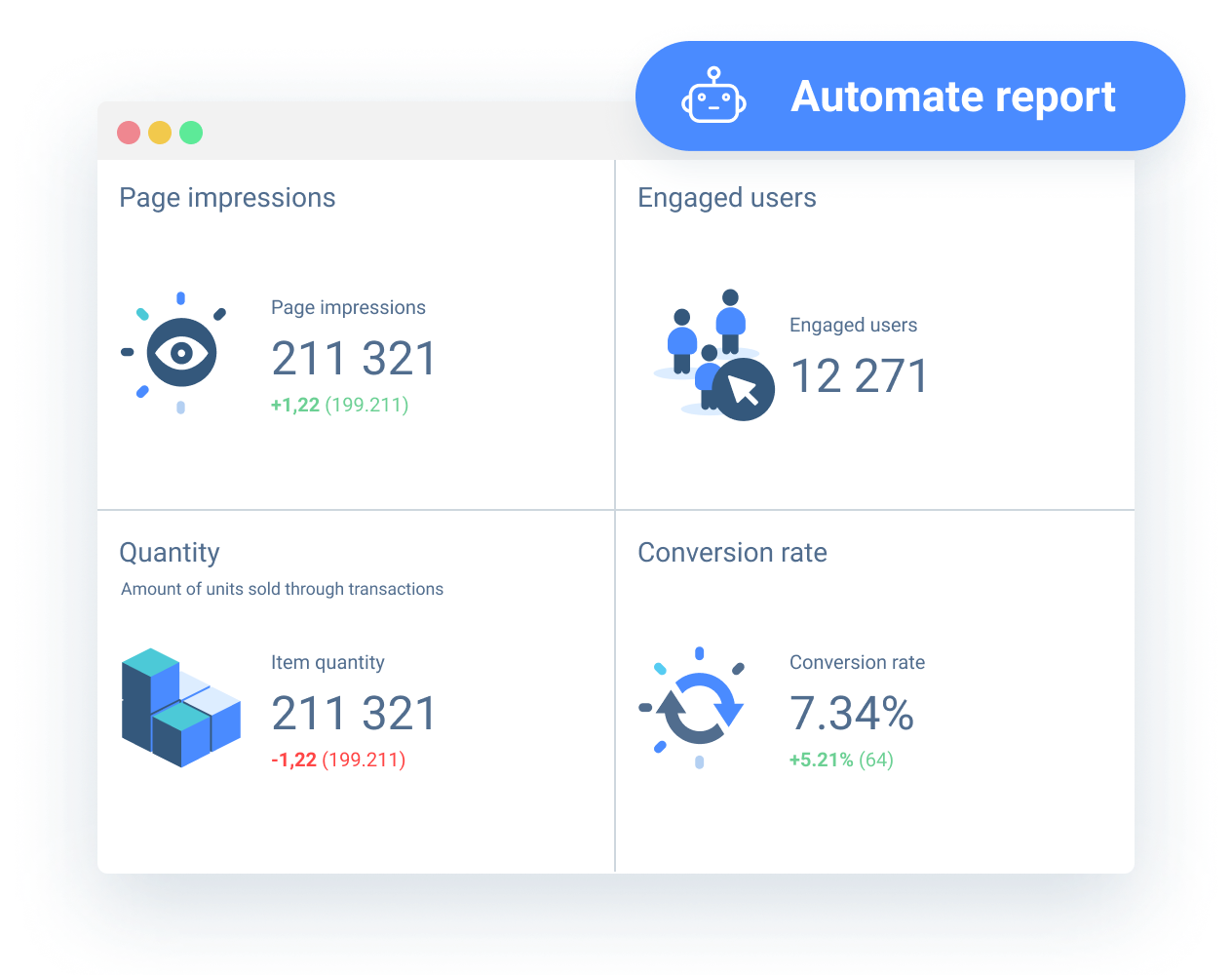Image resolution: width=1232 pixels, height=975 pixels.
Task: Open the Page impressions card header
Action: click(227, 197)
